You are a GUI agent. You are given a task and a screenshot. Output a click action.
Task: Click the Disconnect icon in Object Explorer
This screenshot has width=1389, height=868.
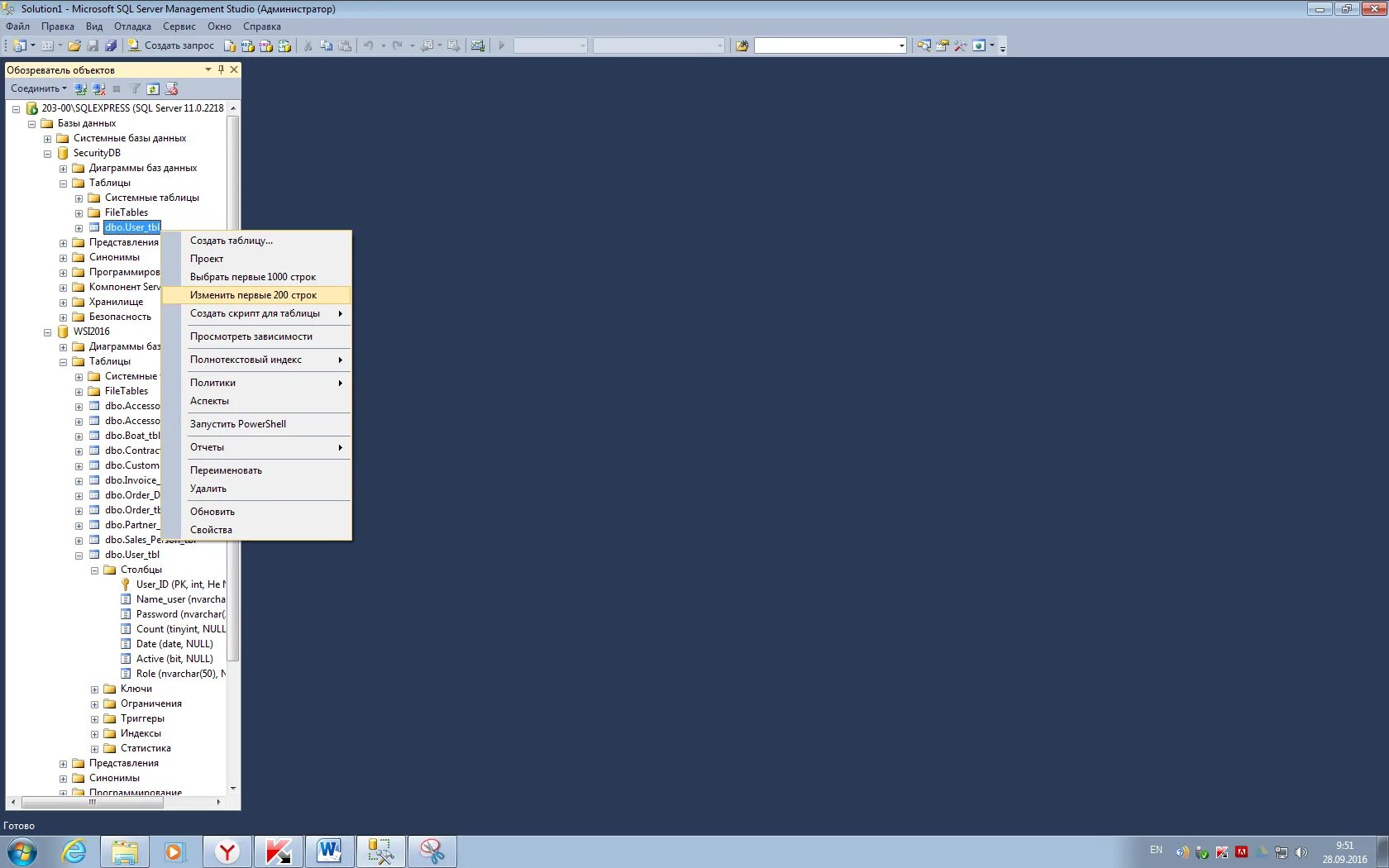98,88
